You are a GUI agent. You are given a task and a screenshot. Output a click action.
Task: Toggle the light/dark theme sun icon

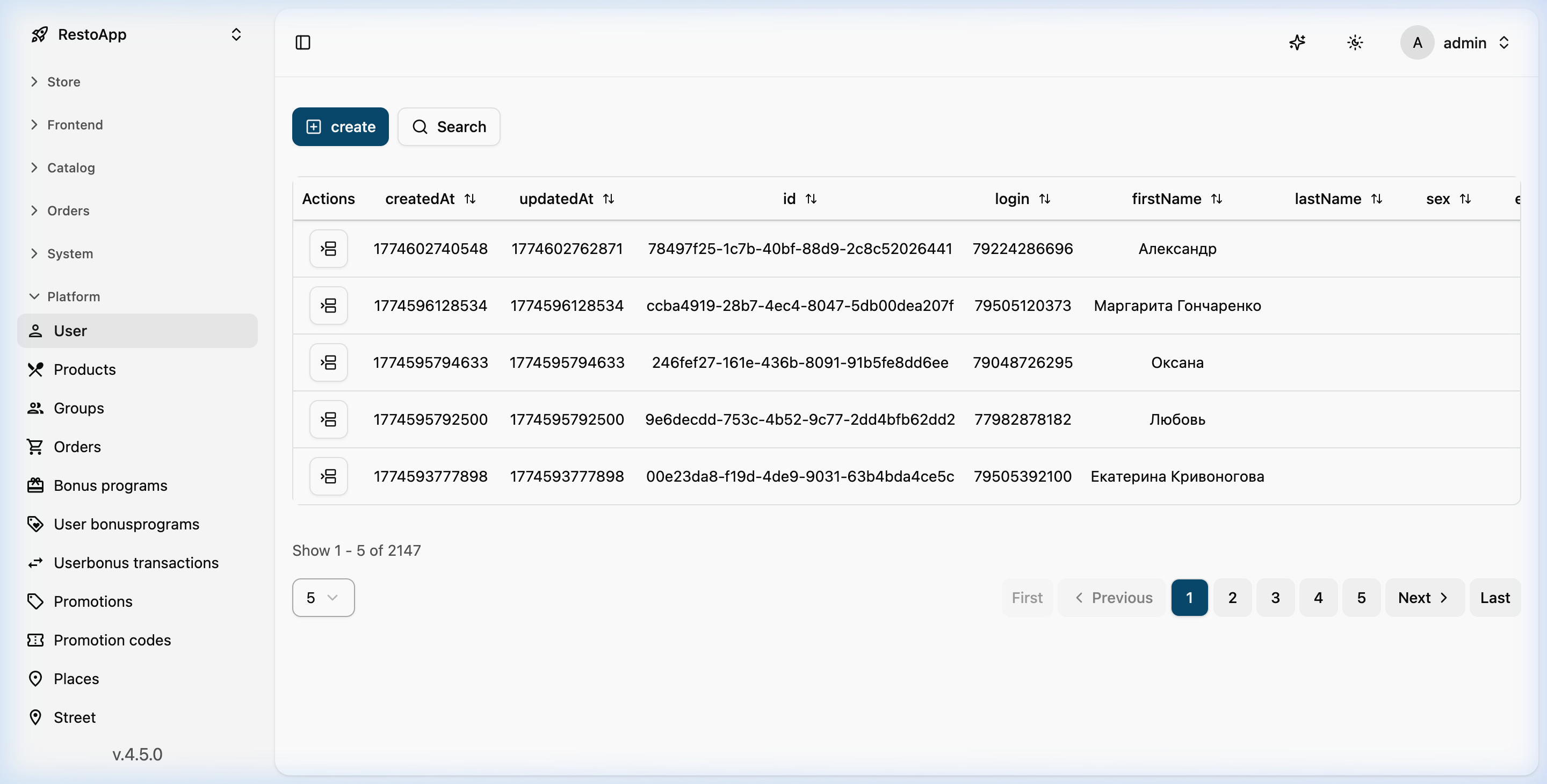click(x=1355, y=42)
